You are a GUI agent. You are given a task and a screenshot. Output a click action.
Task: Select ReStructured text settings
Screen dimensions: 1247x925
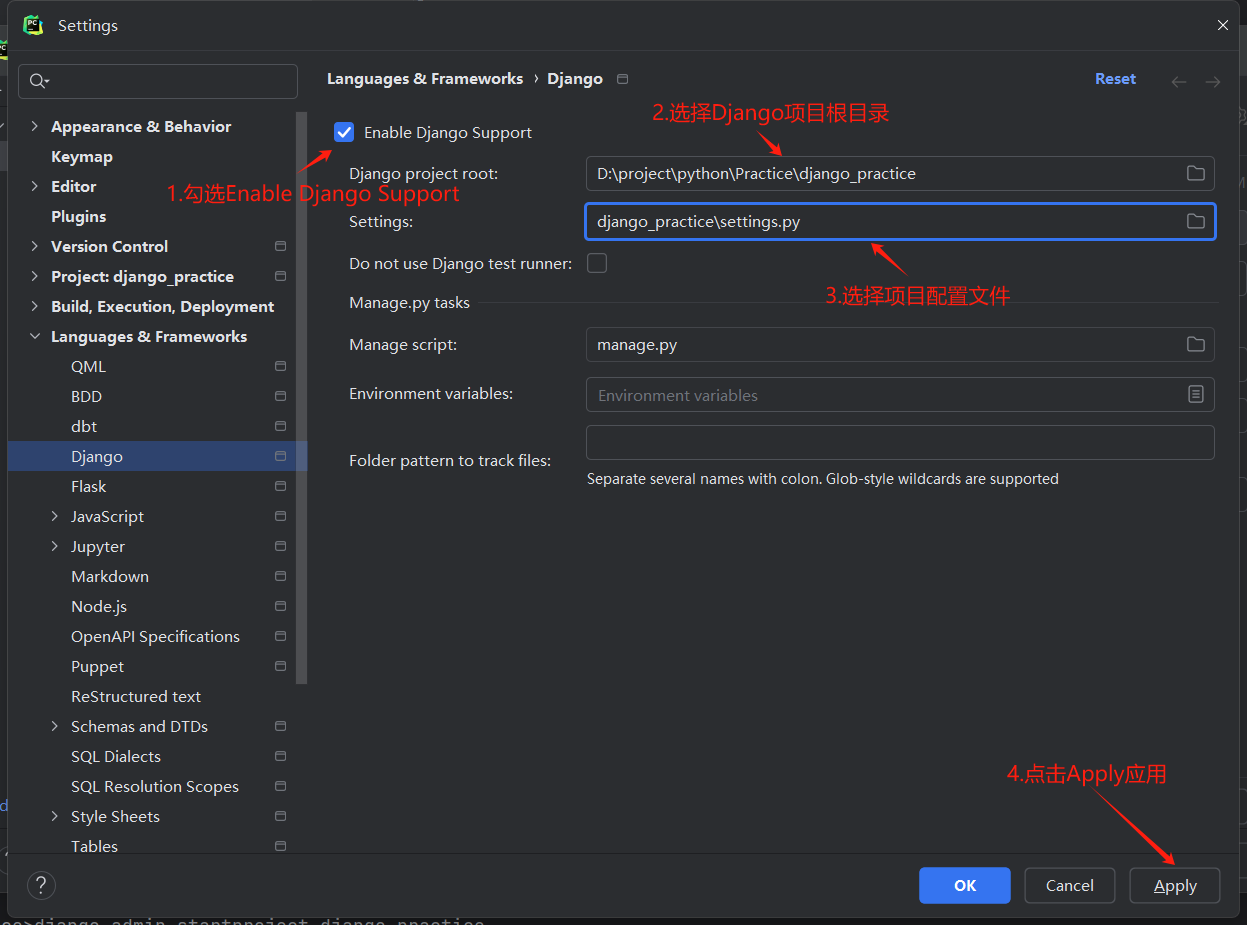tap(136, 696)
